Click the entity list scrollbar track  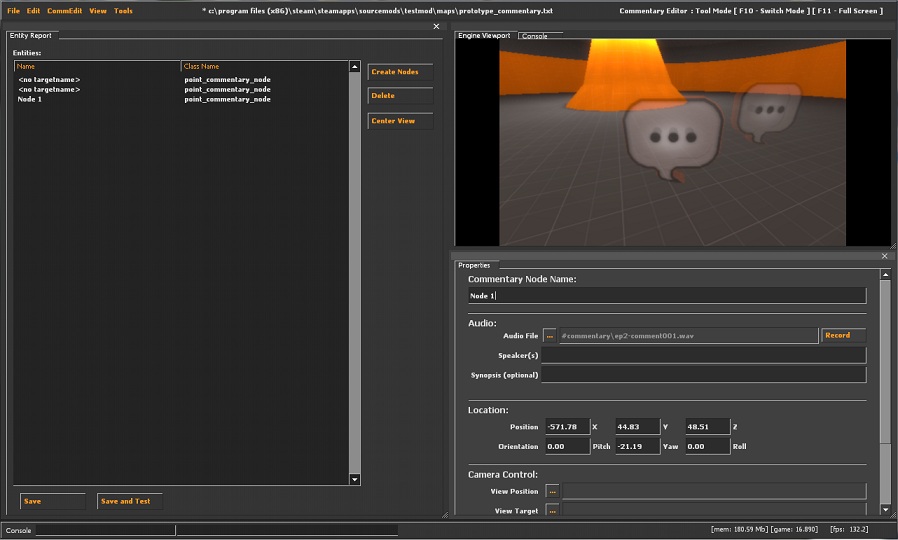[x=355, y=273]
